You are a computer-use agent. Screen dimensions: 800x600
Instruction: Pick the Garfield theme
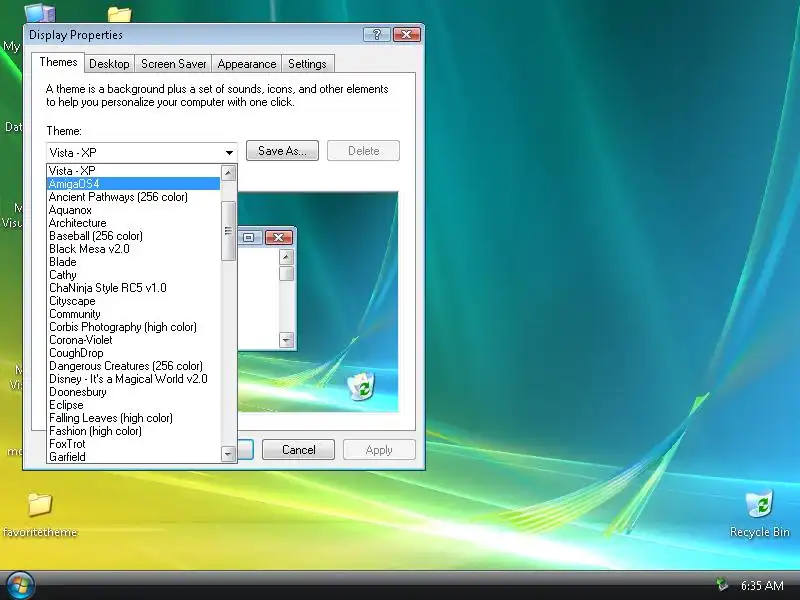coord(134,457)
